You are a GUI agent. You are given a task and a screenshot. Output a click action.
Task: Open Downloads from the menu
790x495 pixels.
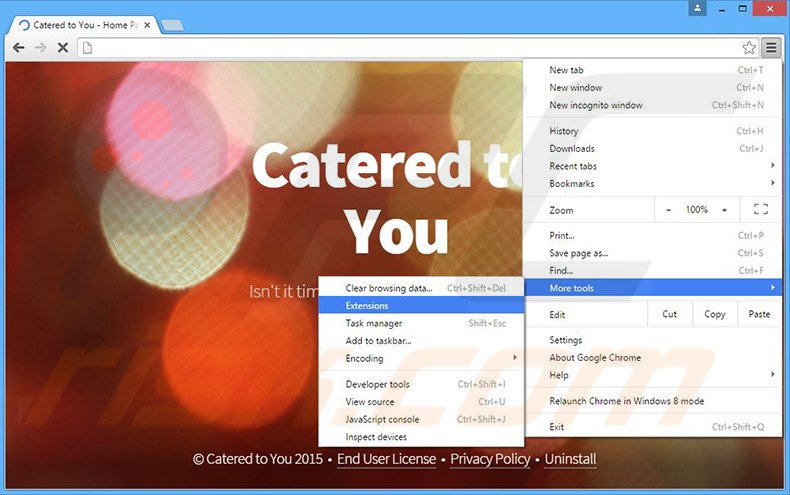[x=653, y=149]
